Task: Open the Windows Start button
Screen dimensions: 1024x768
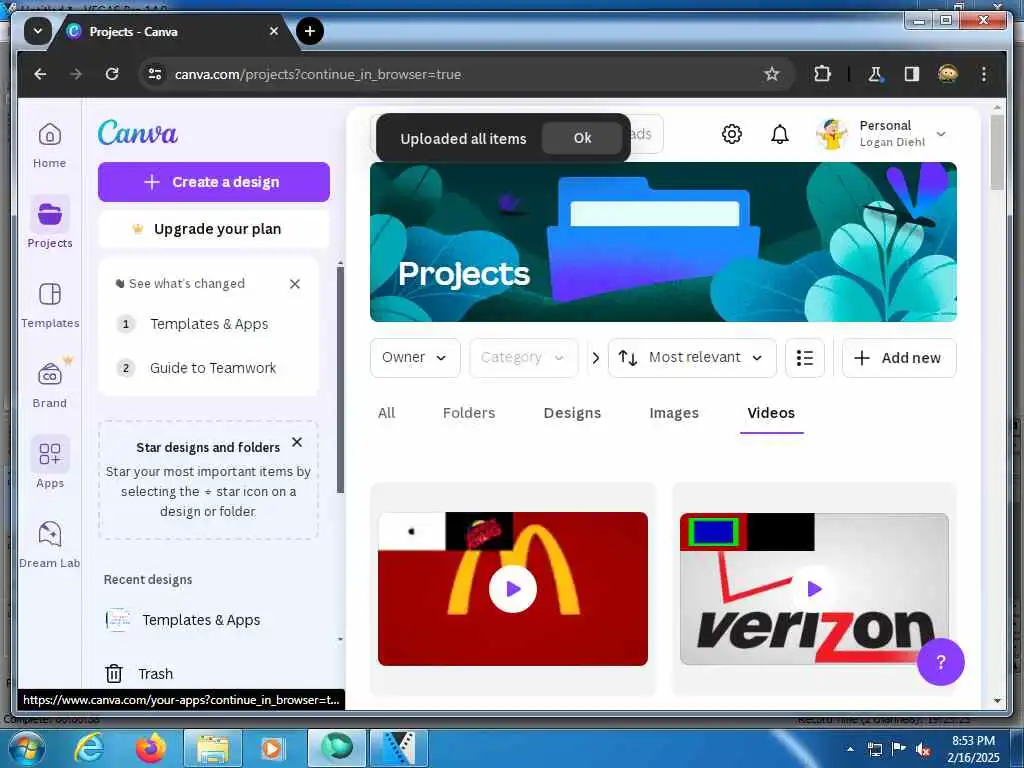Action: [x=26, y=748]
